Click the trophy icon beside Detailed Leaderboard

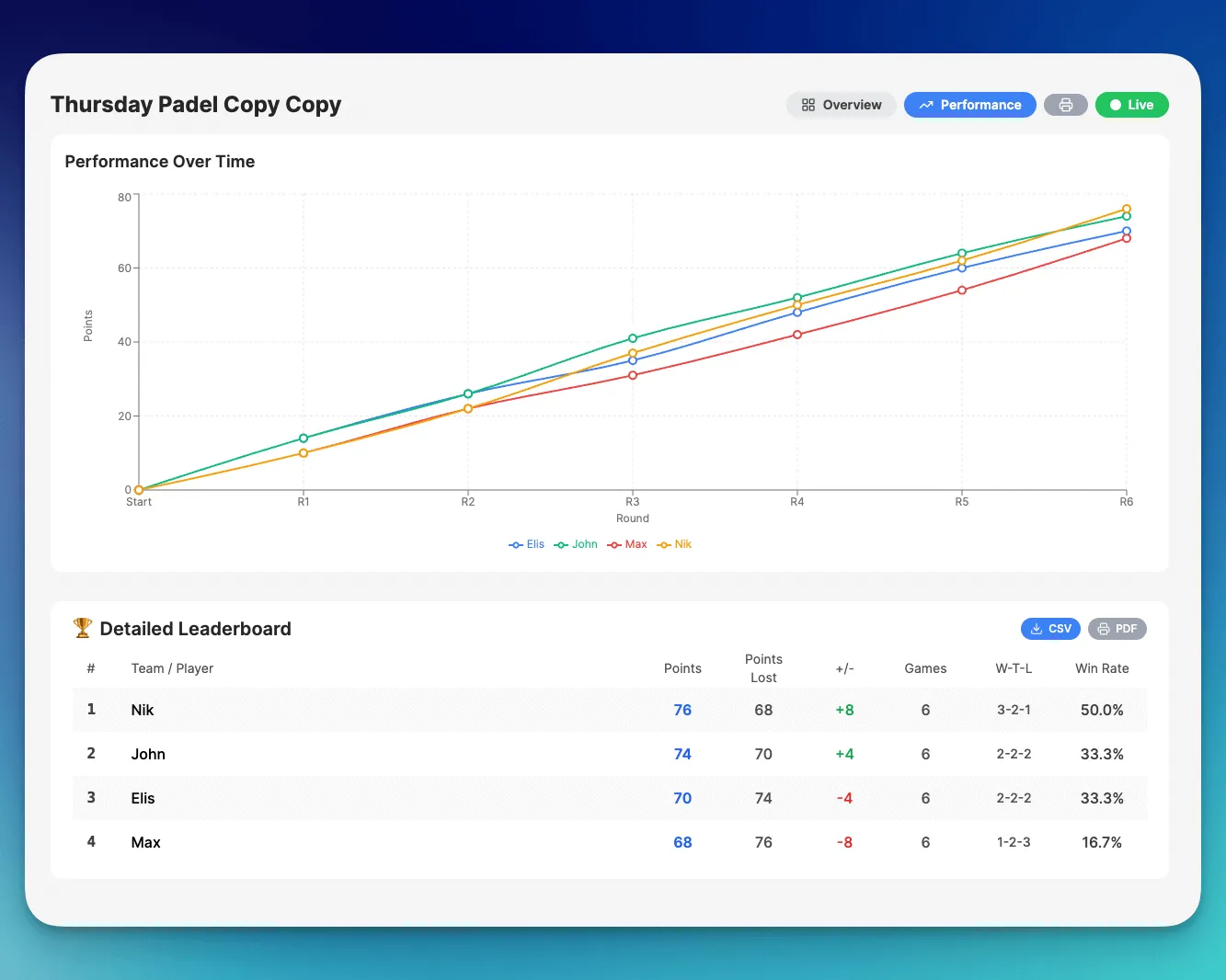83,628
